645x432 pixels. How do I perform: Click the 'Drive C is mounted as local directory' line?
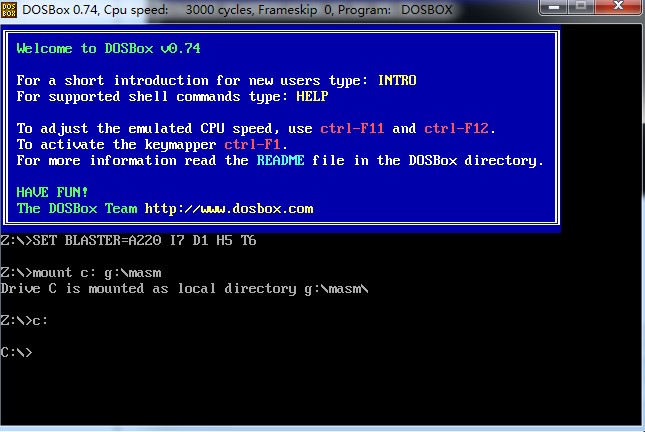click(x=184, y=288)
